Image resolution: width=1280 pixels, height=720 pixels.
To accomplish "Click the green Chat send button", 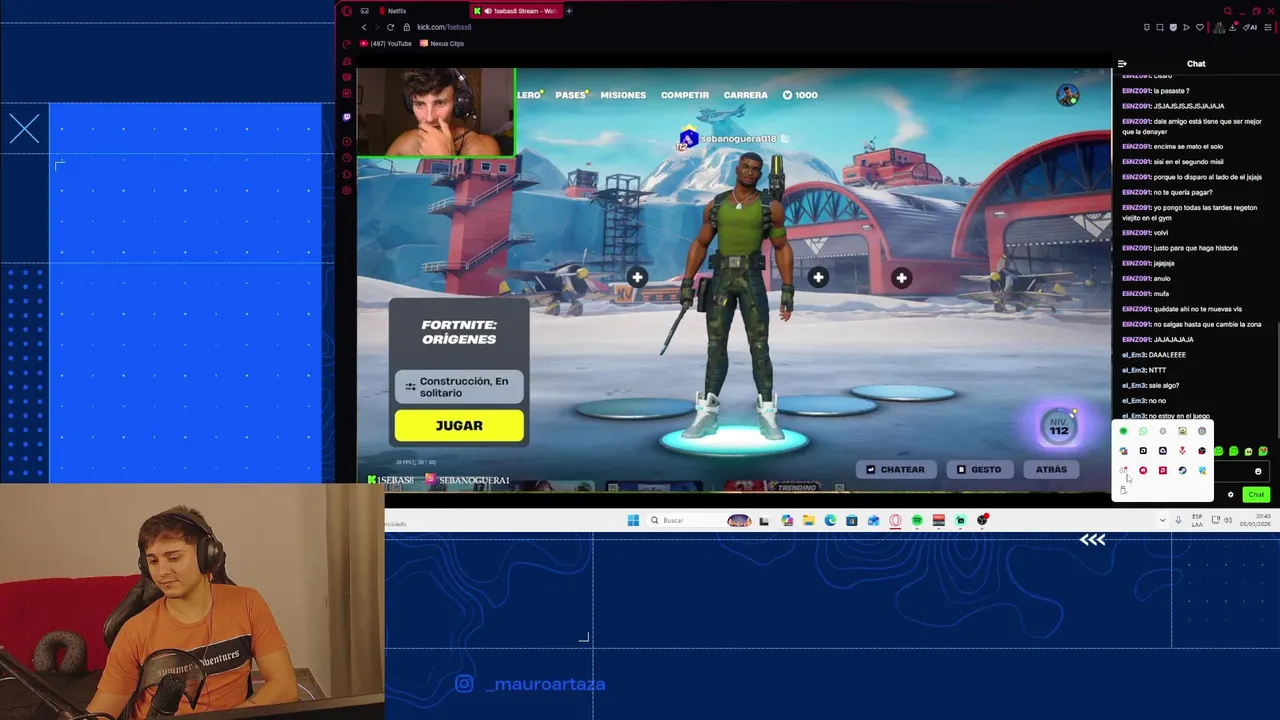I will (x=1256, y=494).
